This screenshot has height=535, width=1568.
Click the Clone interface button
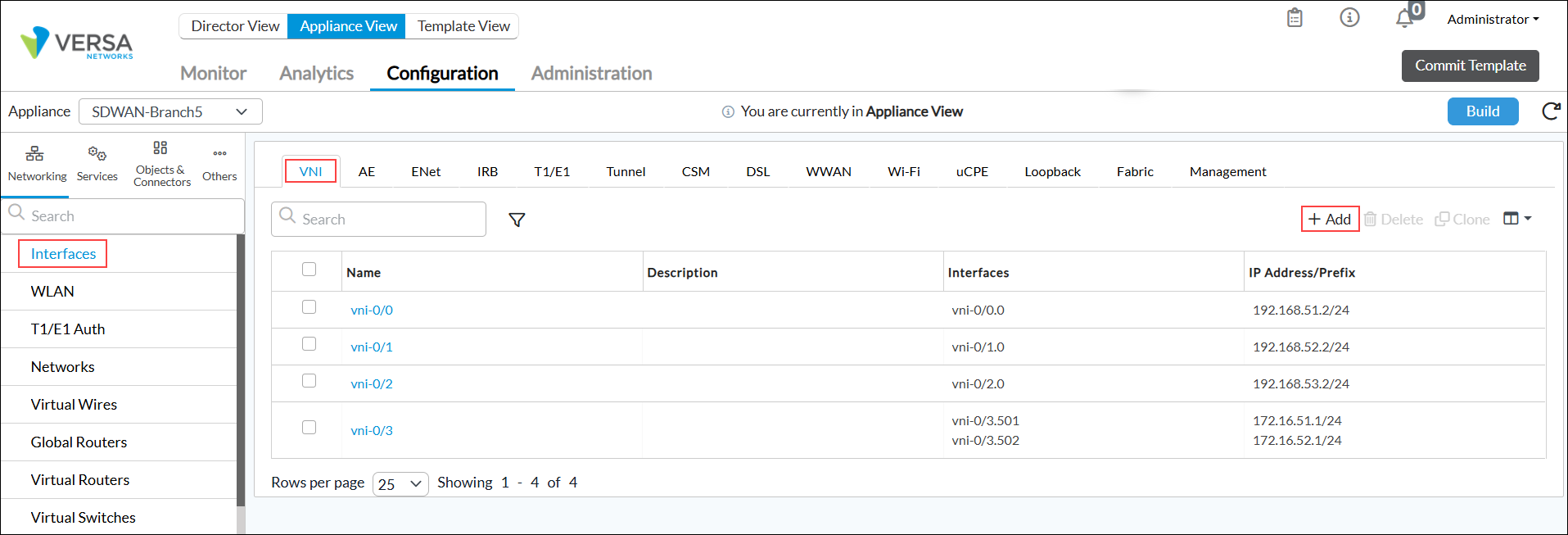[x=1462, y=219]
